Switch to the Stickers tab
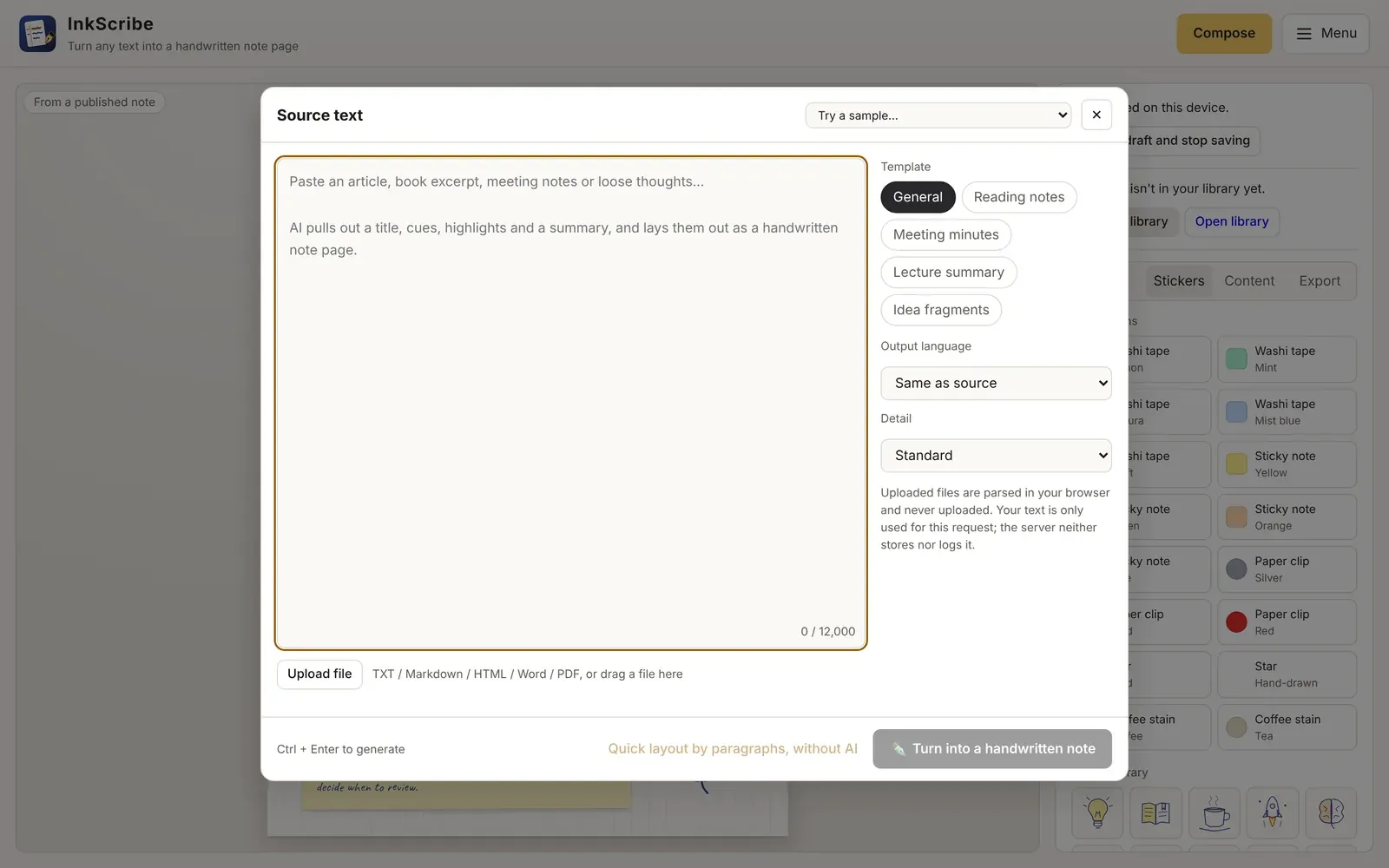1389x868 pixels. pos(1179,281)
